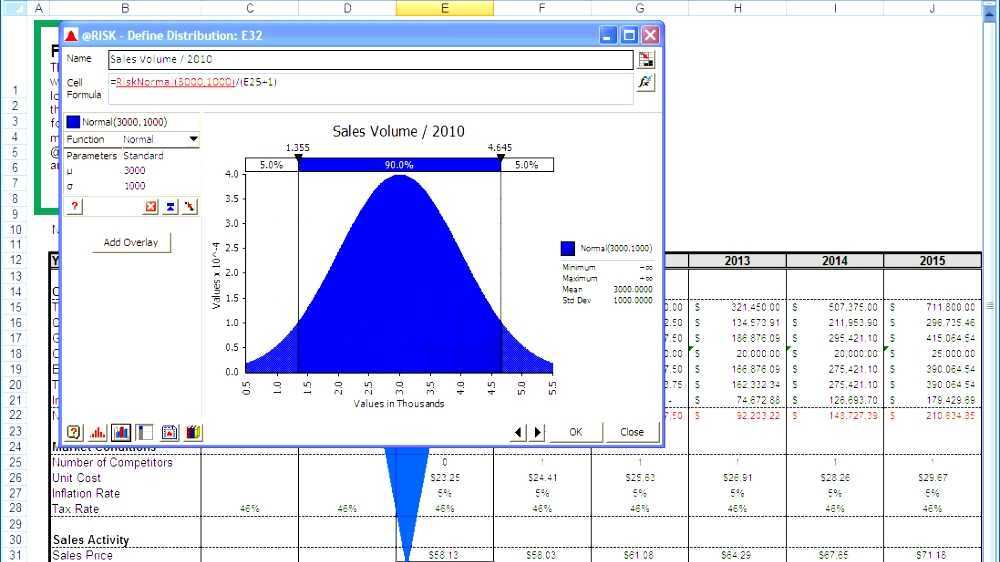The image size is (1000, 562).
Task: Select column J header in Excel
Action: click(x=932, y=8)
